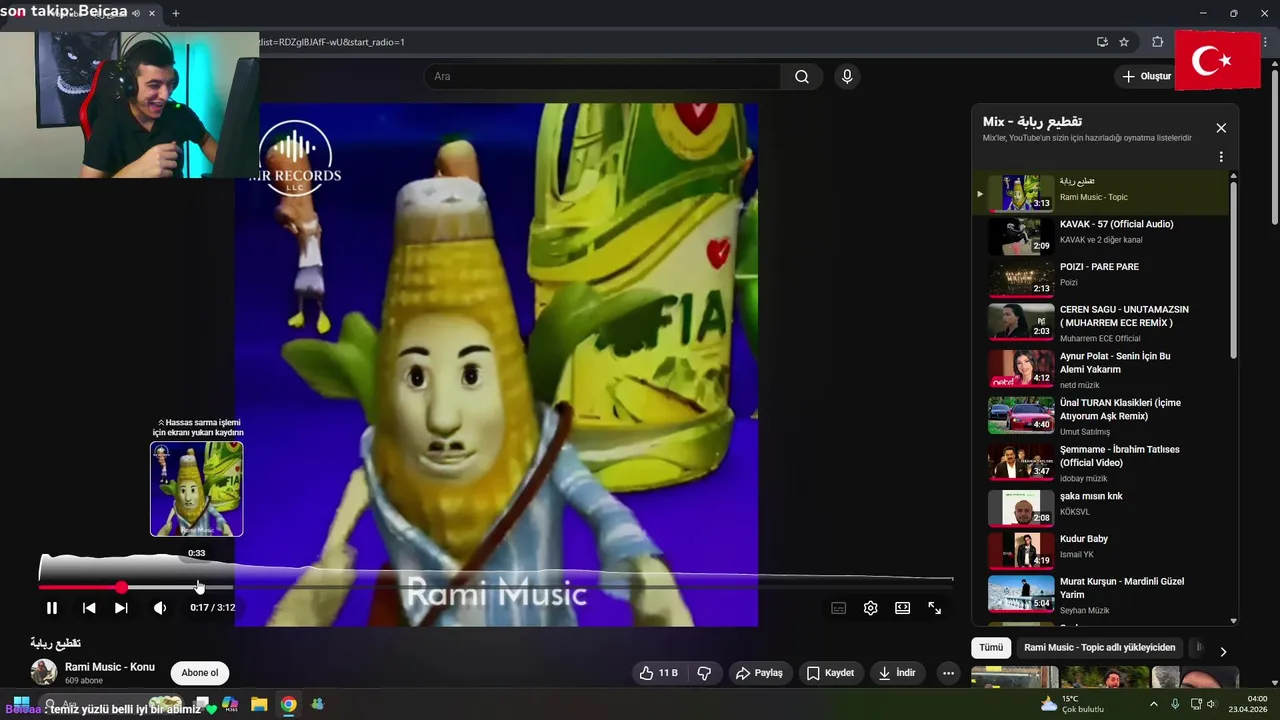Toggle subtitles with the captions icon
1280x720 pixels.
tap(839, 608)
